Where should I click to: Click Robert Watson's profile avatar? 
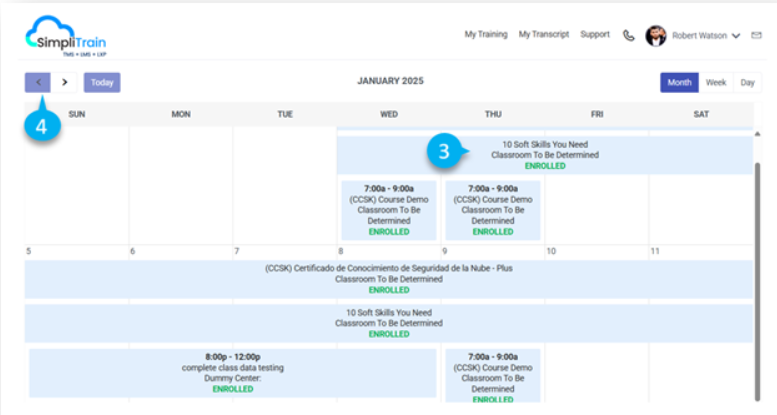pos(656,35)
